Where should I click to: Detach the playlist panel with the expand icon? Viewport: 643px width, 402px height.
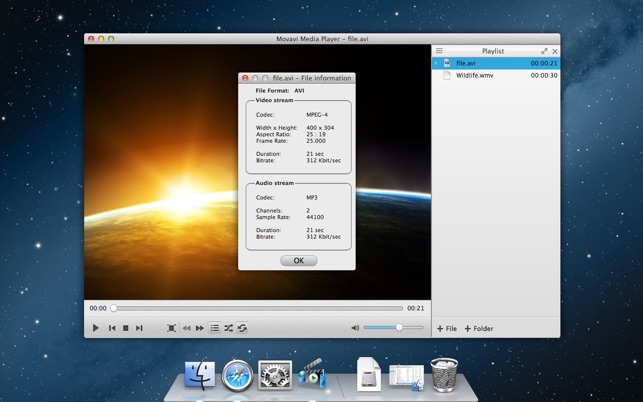point(544,51)
